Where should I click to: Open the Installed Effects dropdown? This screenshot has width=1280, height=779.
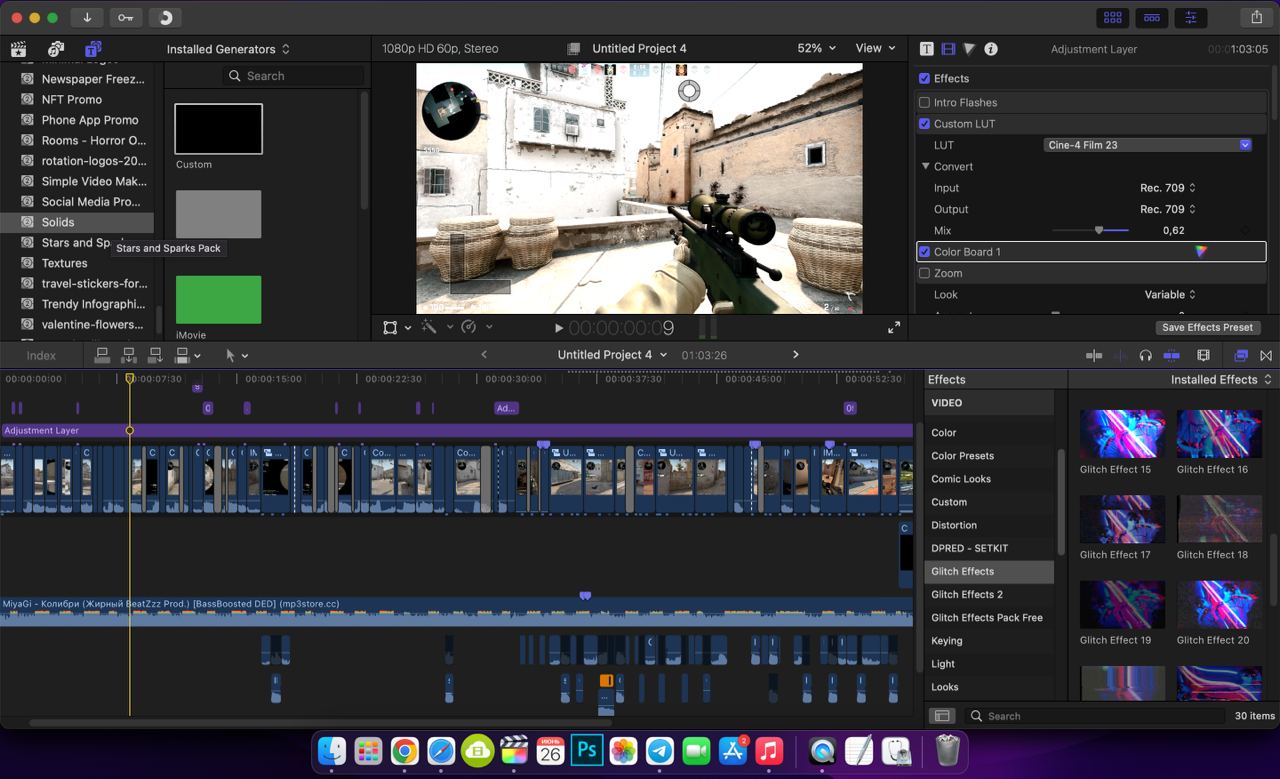(1221, 380)
